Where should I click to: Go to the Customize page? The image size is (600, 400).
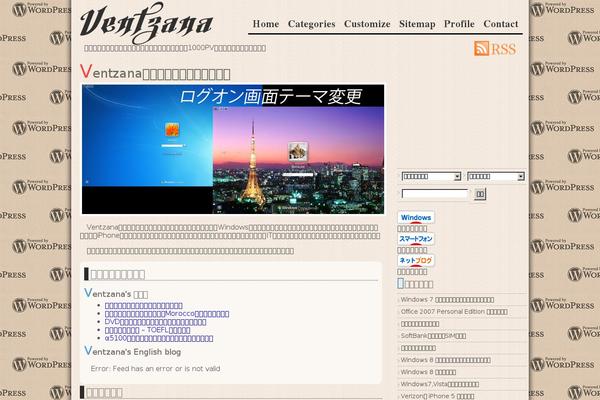(367, 24)
